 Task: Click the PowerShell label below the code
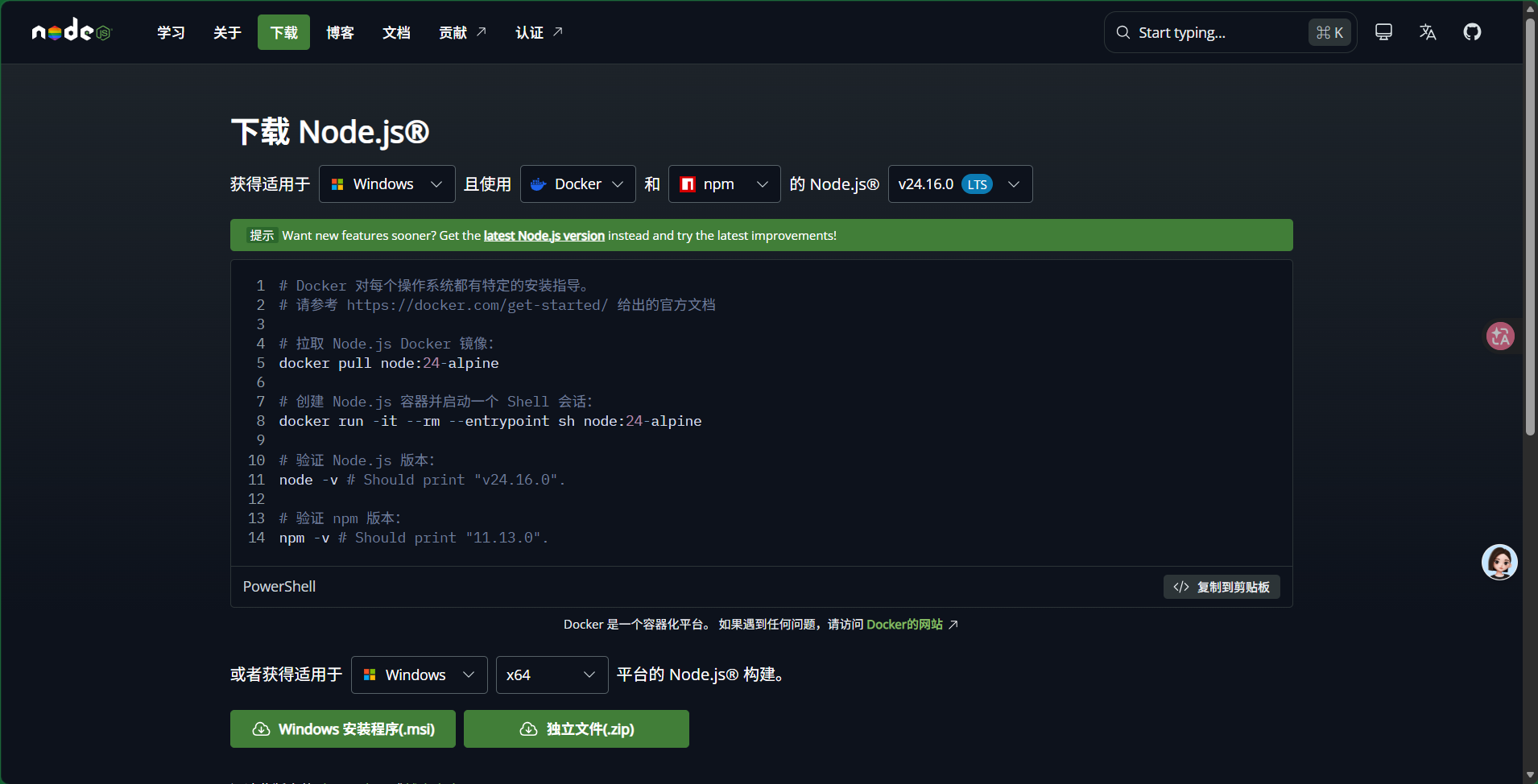pos(279,587)
